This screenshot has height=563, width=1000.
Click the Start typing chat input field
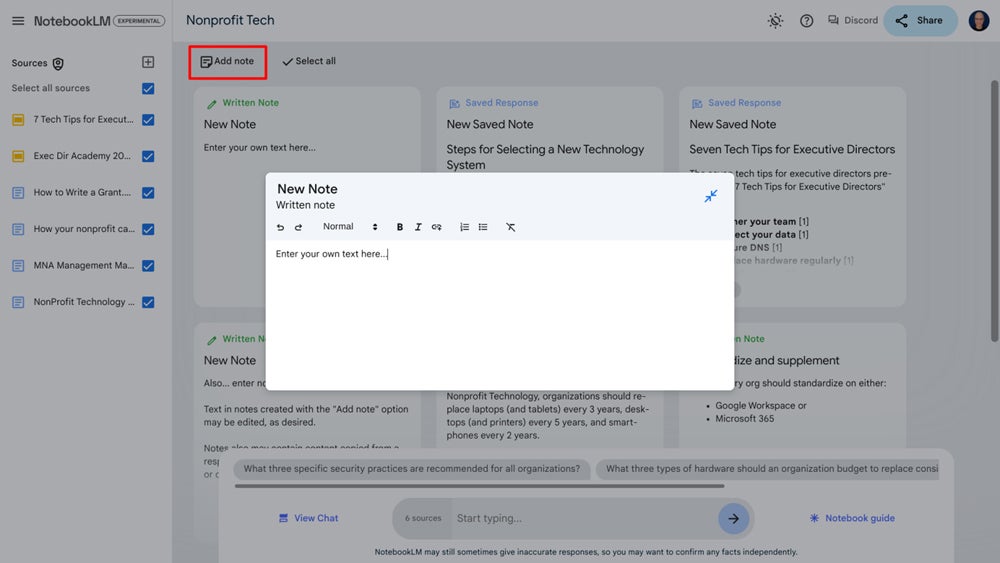coord(580,518)
